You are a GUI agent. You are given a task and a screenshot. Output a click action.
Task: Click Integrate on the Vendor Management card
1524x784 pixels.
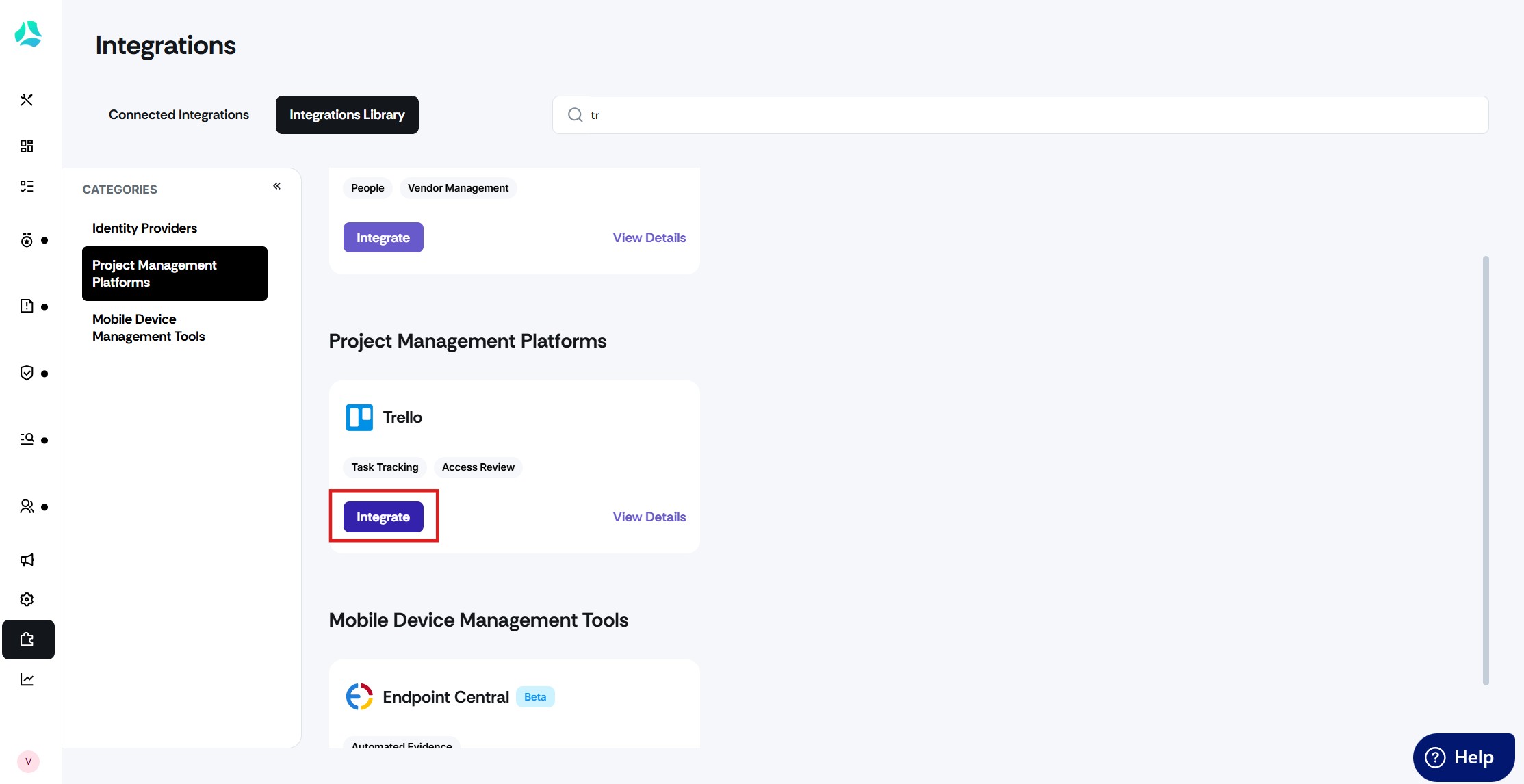point(383,237)
